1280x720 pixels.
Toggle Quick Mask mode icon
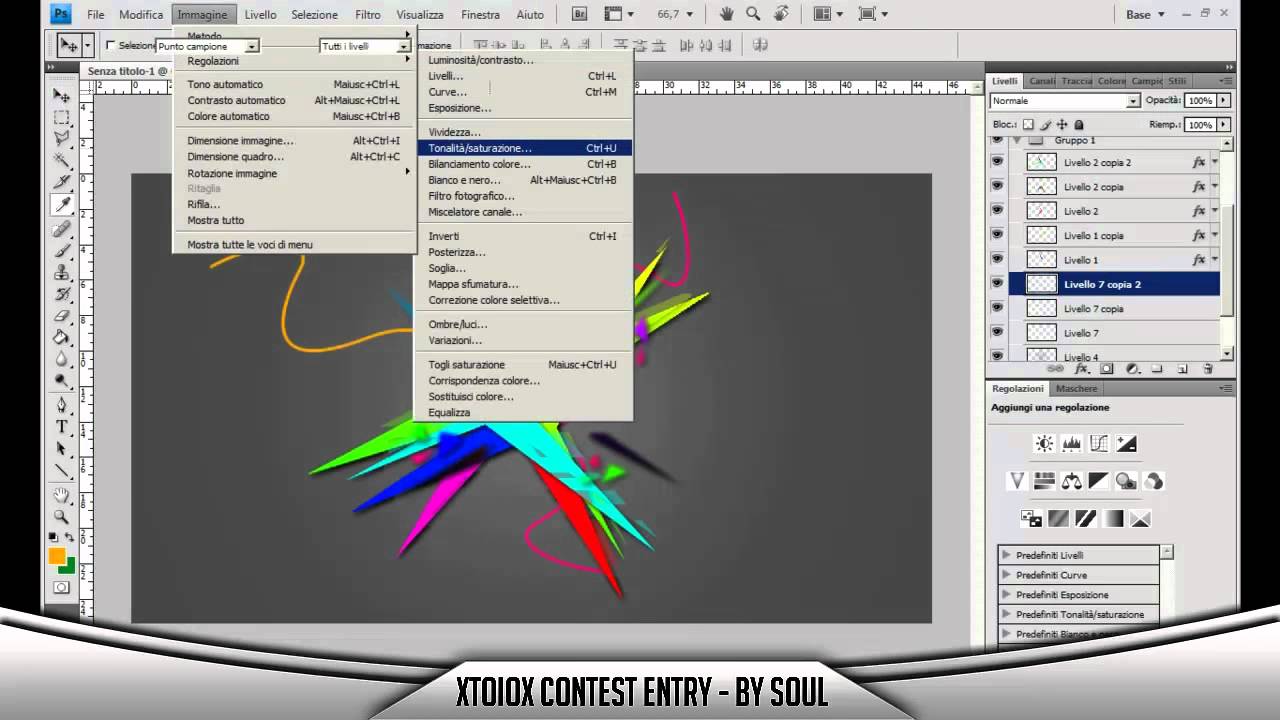pos(62,588)
